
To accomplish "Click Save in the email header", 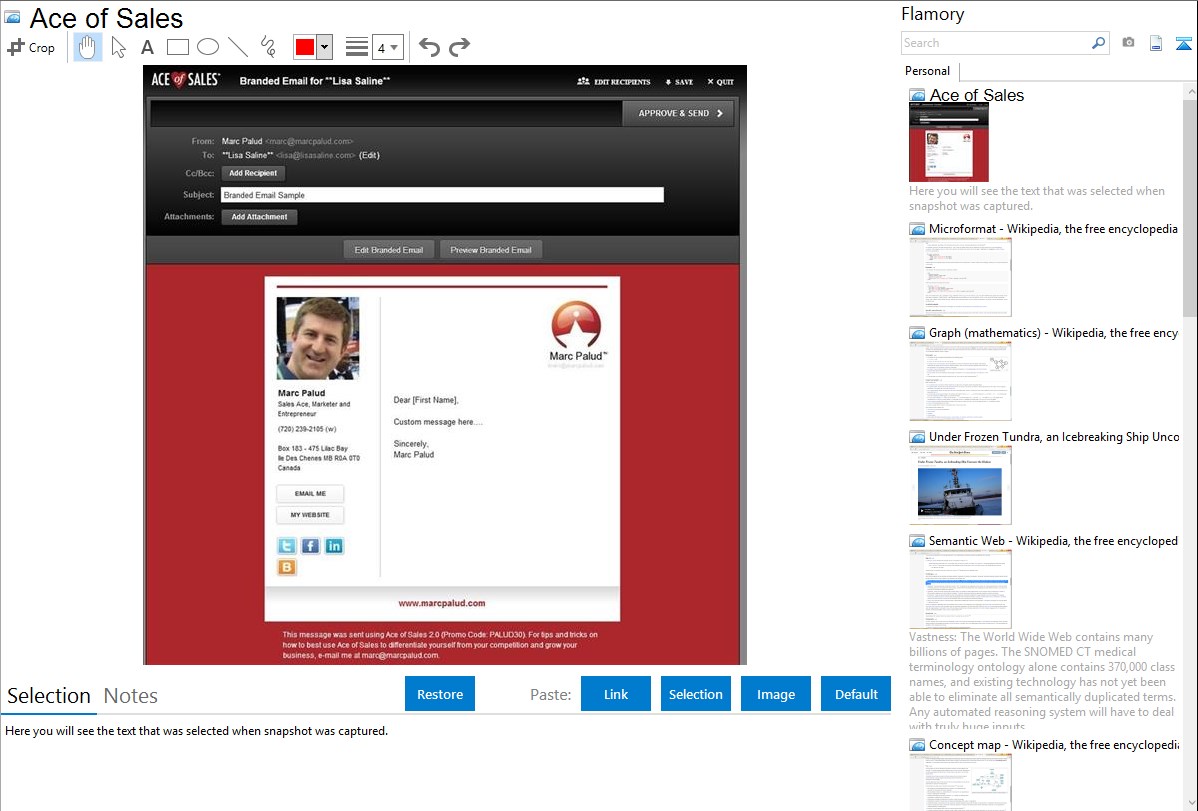I will coord(679,82).
